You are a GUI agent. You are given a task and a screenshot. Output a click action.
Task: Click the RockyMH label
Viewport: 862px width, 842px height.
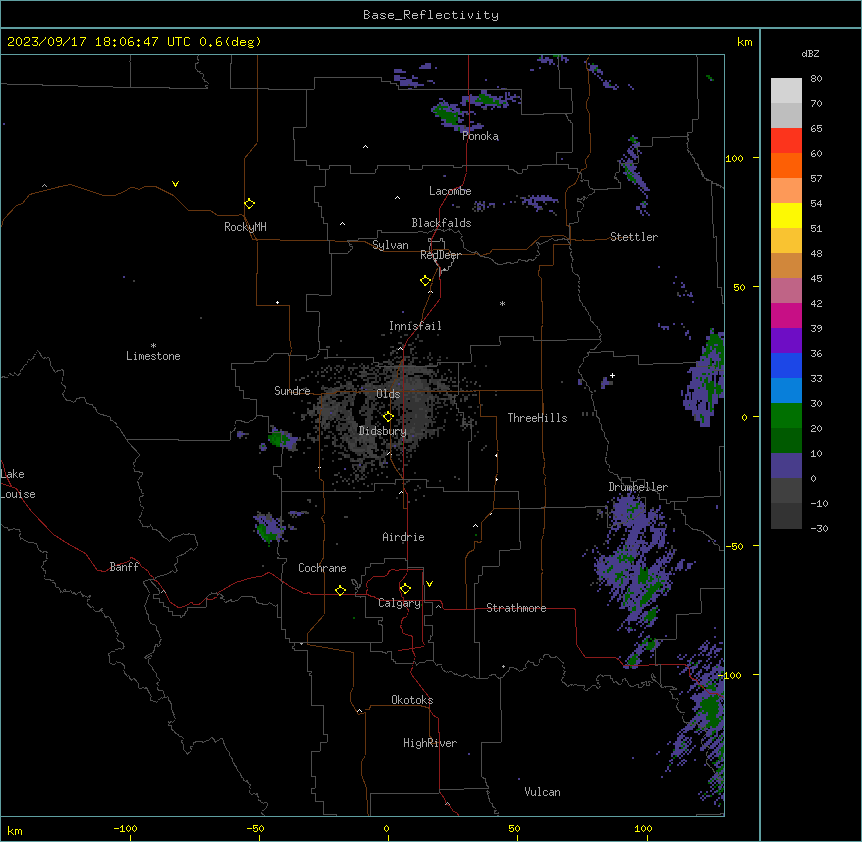pos(245,227)
